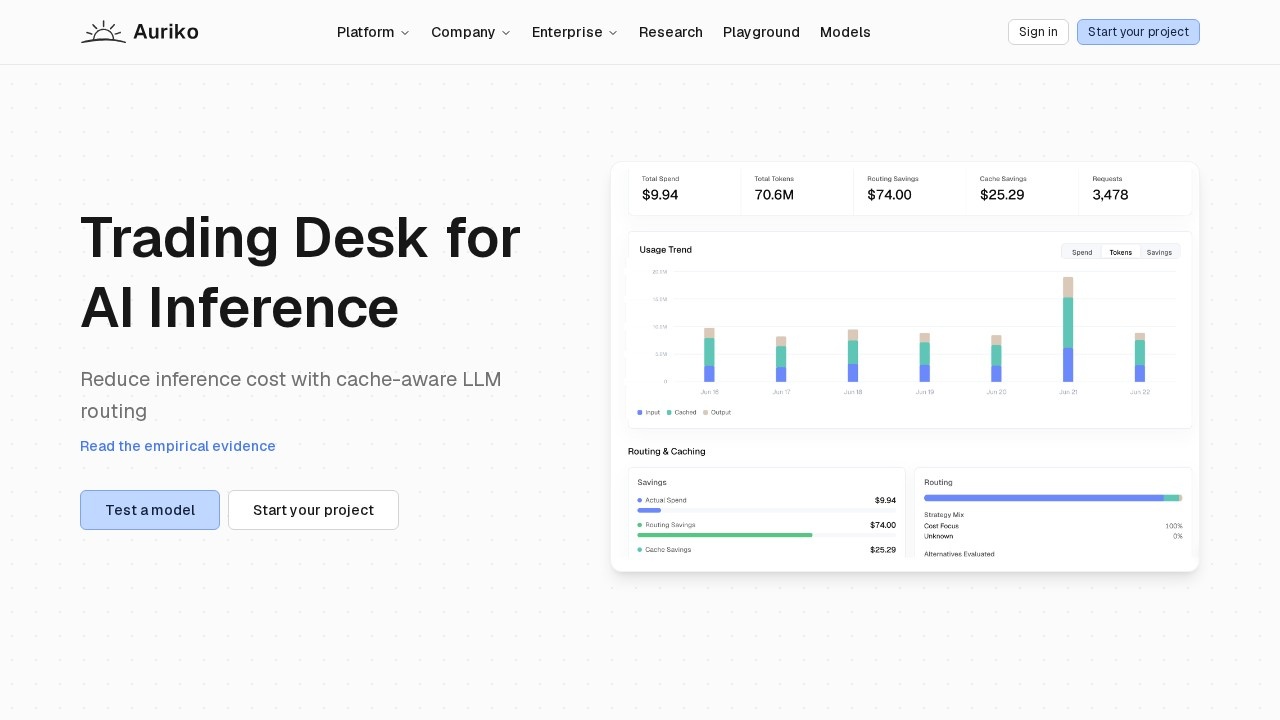Click the Auriko brand name text
The height and width of the screenshot is (720, 1280).
pyautogui.click(x=166, y=32)
